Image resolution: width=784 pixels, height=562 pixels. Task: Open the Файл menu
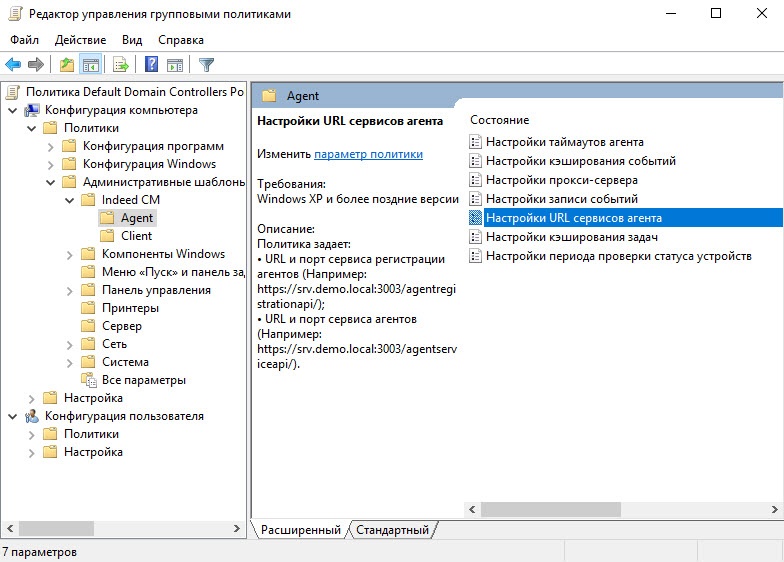click(25, 40)
